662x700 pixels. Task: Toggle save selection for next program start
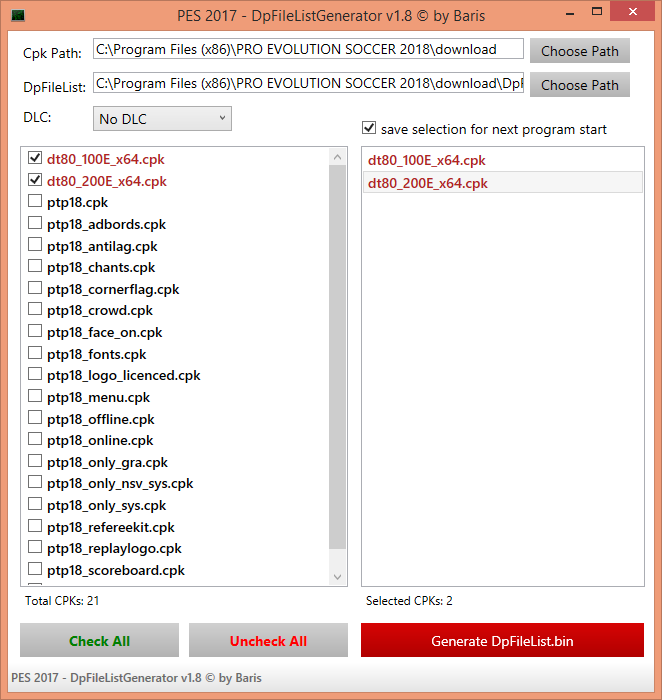coord(369,128)
